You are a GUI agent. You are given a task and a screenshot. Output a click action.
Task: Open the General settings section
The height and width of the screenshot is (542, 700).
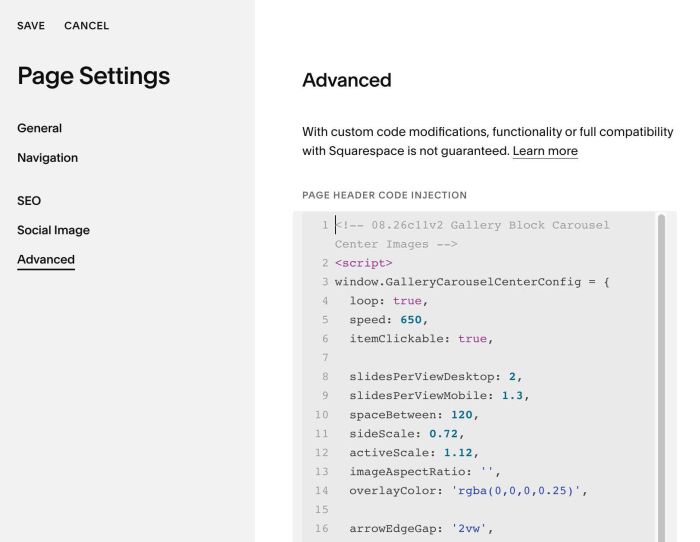[x=39, y=128]
